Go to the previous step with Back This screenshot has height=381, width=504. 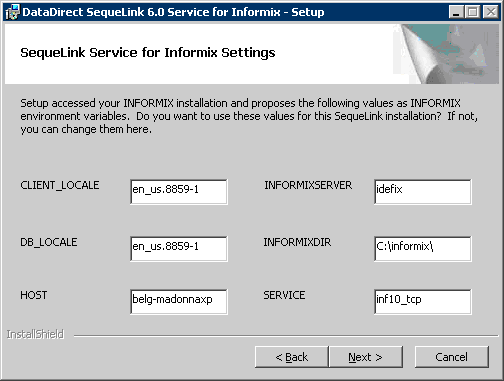coord(292,357)
